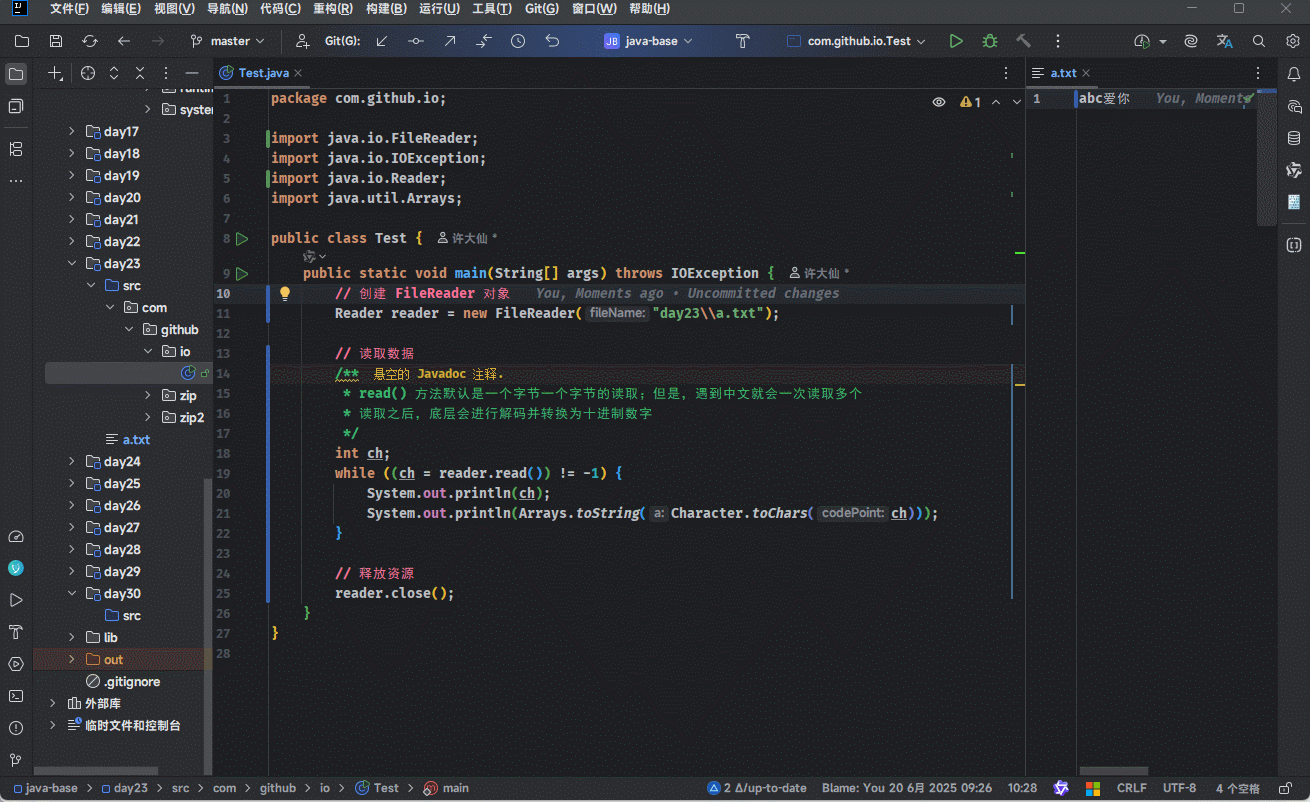The width and height of the screenshot is (1310, 802).
Task: Click the Debug bug icon
Action: point(989,41)
